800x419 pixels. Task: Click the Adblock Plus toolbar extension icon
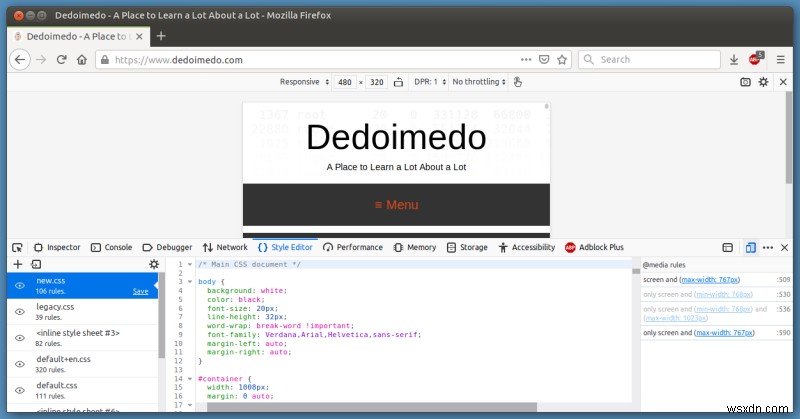756,59
